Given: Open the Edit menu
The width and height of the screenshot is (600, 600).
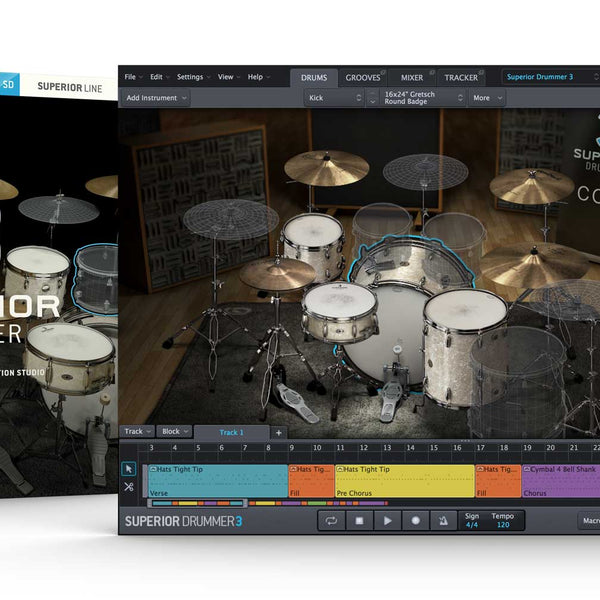Looking at the screenshot, I should coord(160,77).
